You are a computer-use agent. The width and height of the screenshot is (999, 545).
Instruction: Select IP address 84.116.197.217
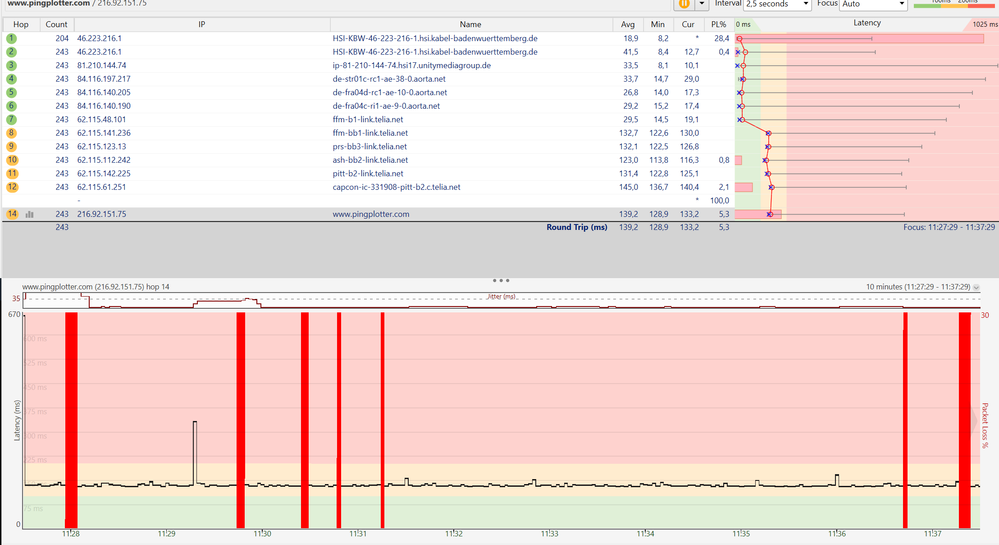pyautogui.click(x=104, y=79)
